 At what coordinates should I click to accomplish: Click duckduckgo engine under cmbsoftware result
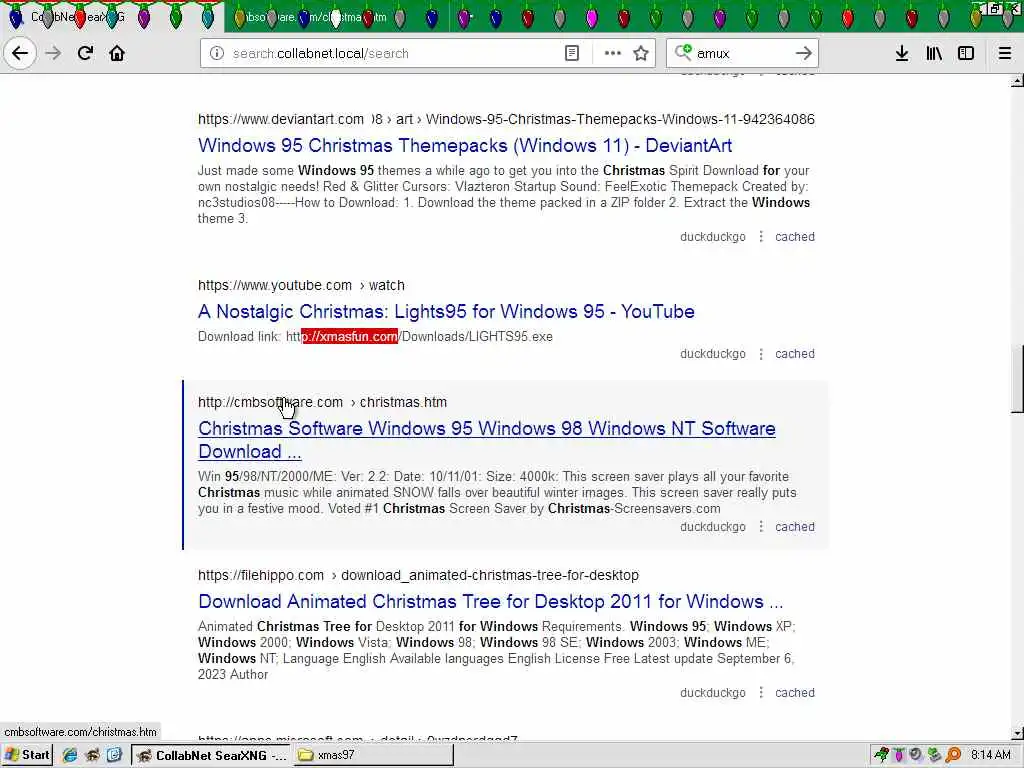pos(712,526)
